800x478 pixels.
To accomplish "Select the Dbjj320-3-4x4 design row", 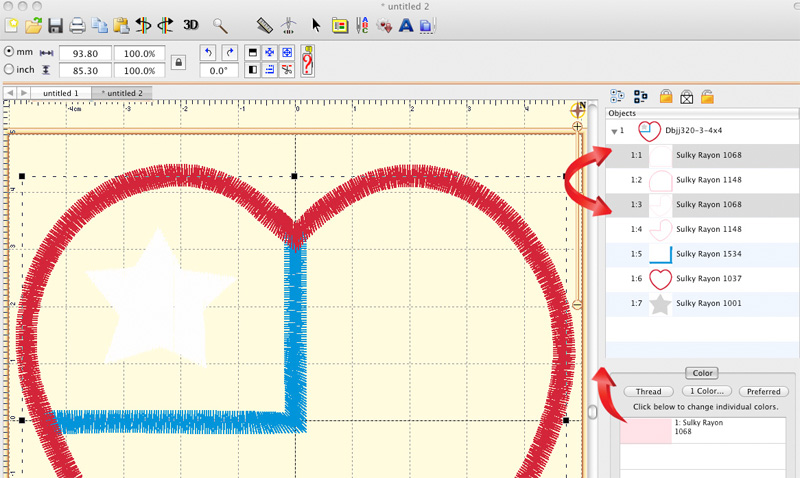I will (x=702, y=131).
